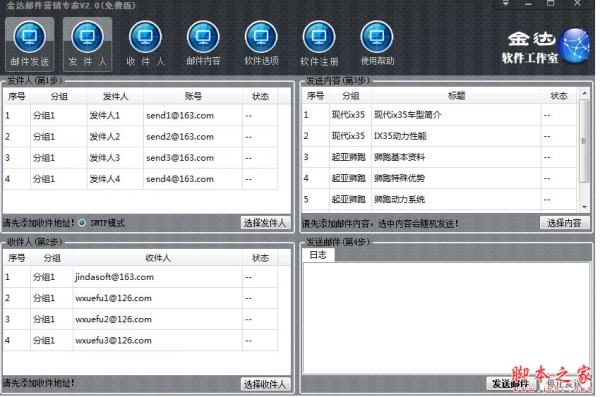This screenshot has height=397, width=600.
Task: Select the SMTP模式 radio button
Action: [82, 223]
